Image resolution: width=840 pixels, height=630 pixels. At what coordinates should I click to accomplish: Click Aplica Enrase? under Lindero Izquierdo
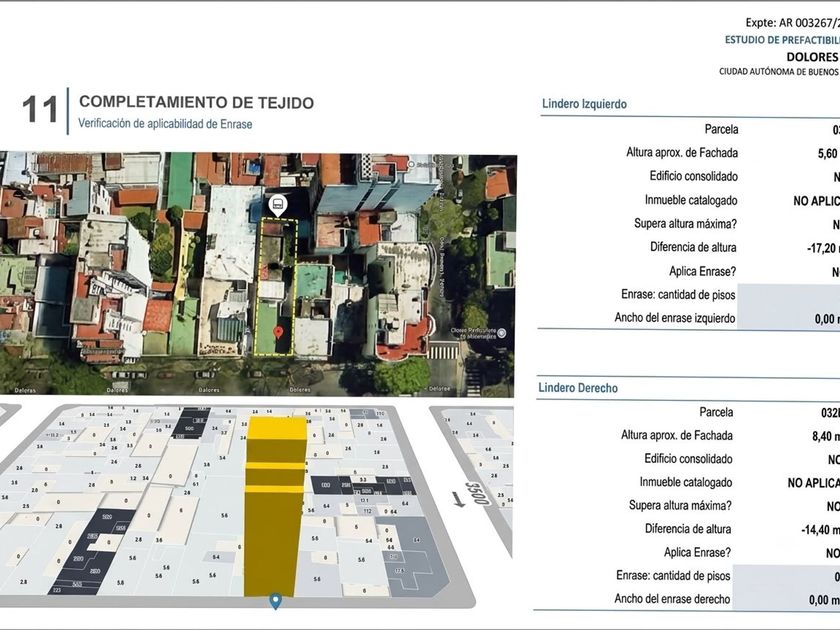tap(702, 271)
